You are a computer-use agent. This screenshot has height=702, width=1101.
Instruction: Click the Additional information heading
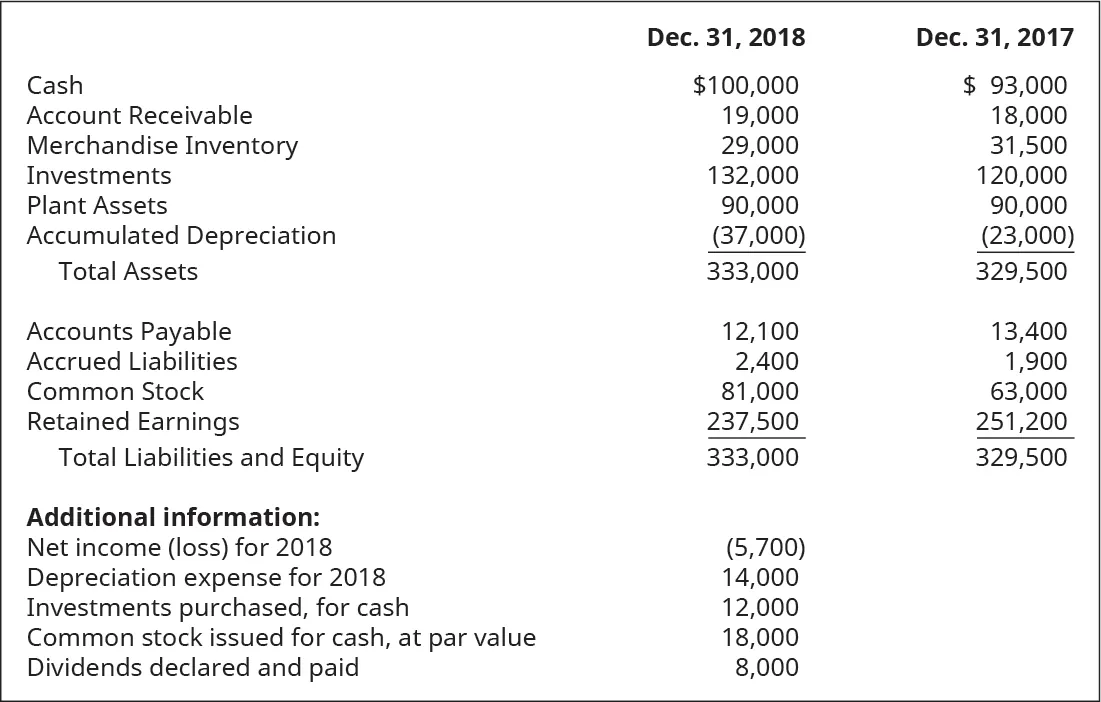click(x=173, y=518)
